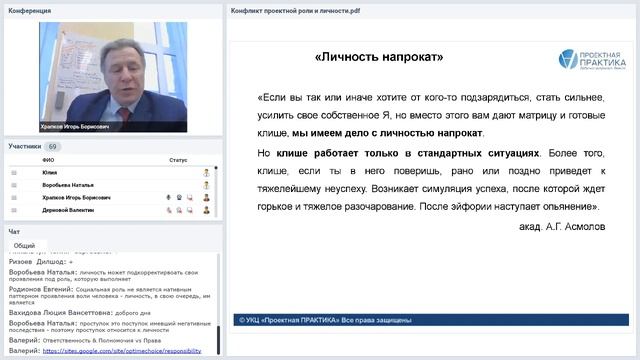The width and height of the screenshot is (640, 360).
Task: Click the participant avatar icon for Воробьева Наталья
Action: [207, 185]
